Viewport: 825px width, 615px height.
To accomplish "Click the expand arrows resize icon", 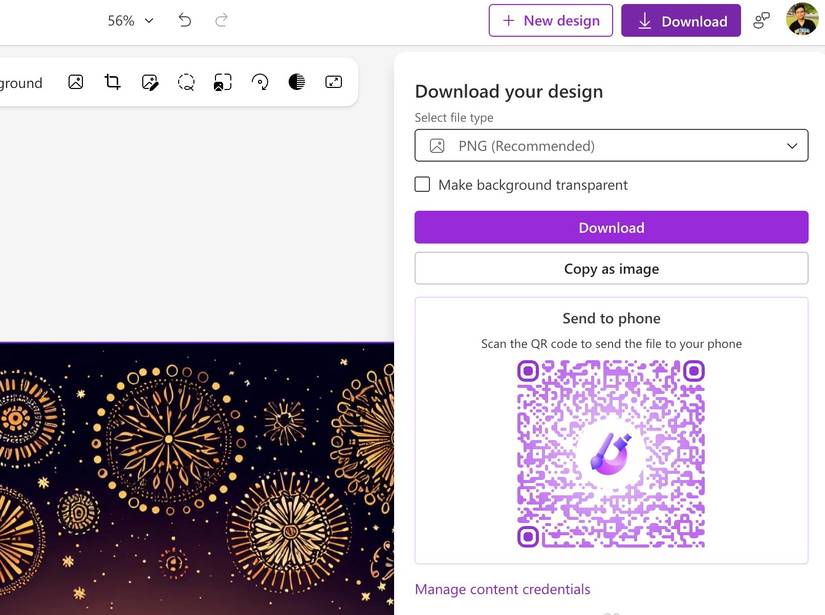I will (x=334, y=82).
